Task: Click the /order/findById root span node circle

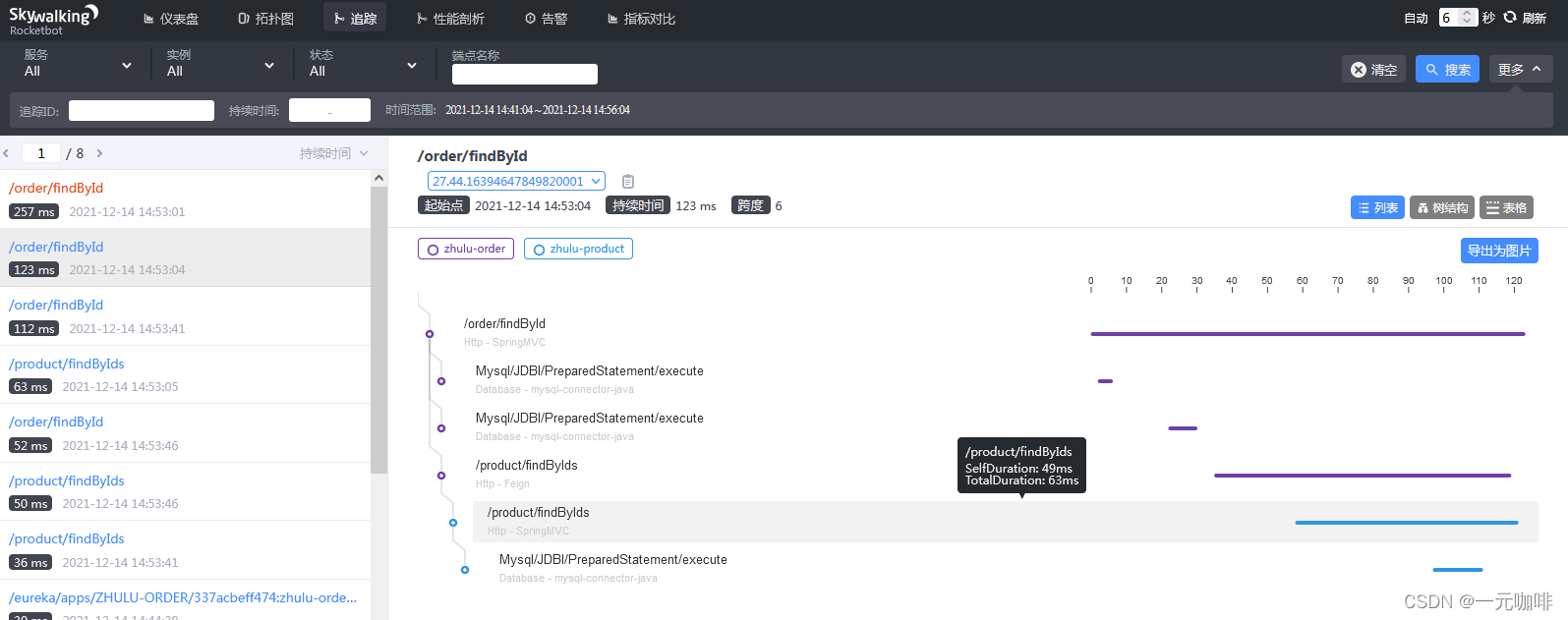Action: [x=430, y=334]
